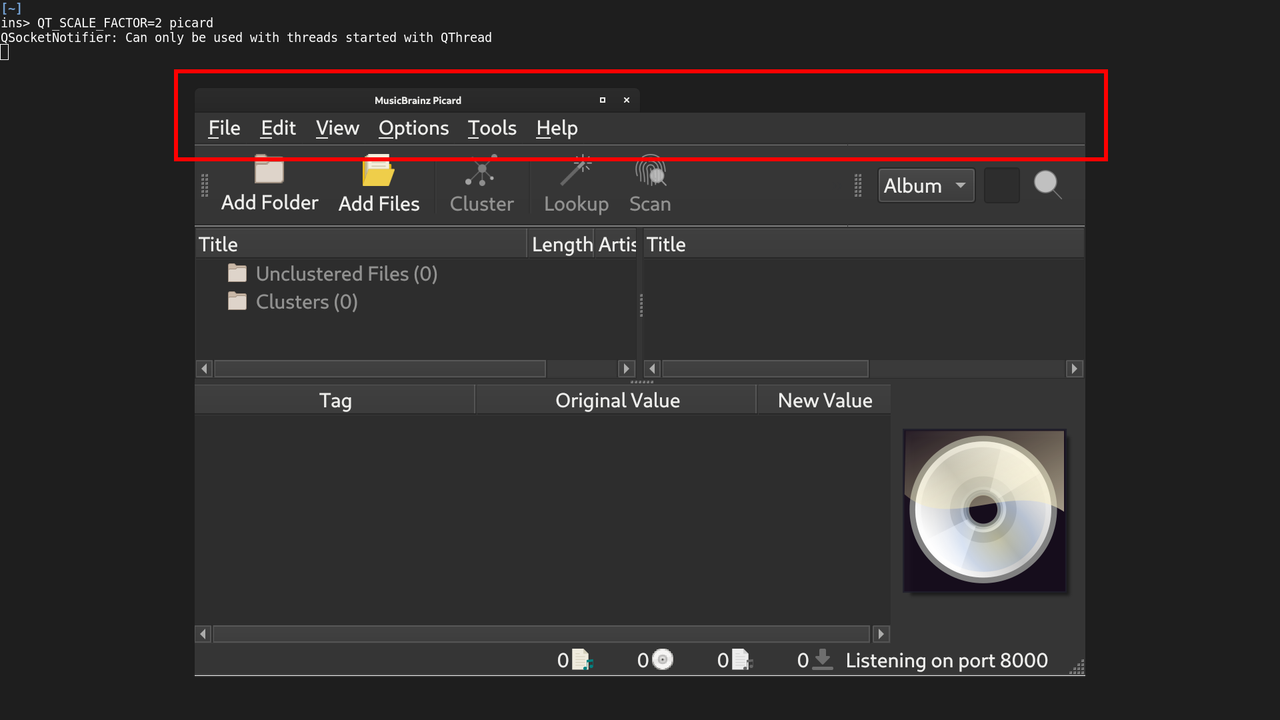1280x720 pixels.
Task: Click the Tag column header
Action: (335, 399)
